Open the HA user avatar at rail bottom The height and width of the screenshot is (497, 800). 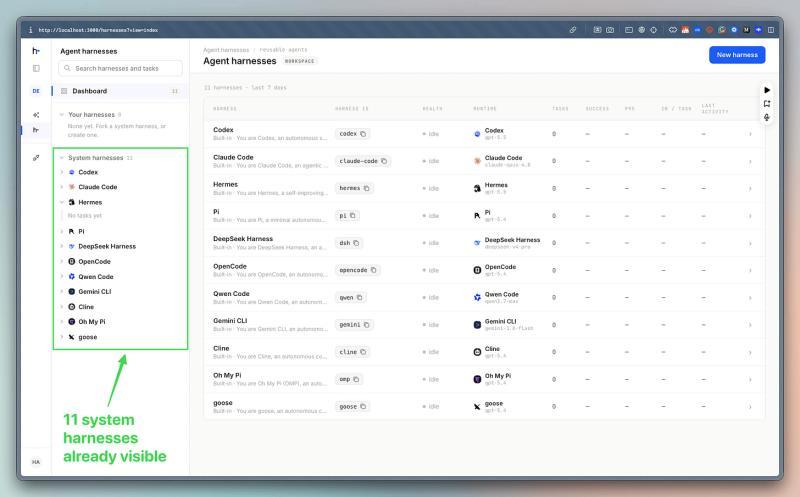[x=36, y=462]
